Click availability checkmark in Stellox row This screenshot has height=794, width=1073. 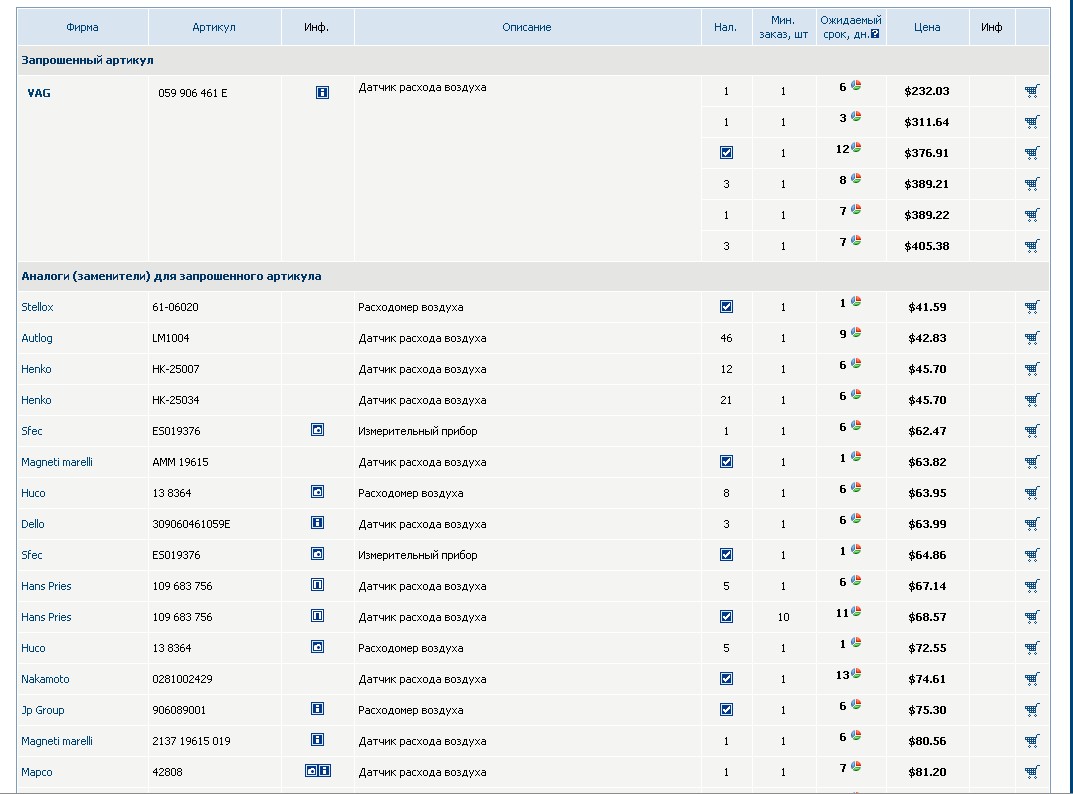(x=726, y=307)
